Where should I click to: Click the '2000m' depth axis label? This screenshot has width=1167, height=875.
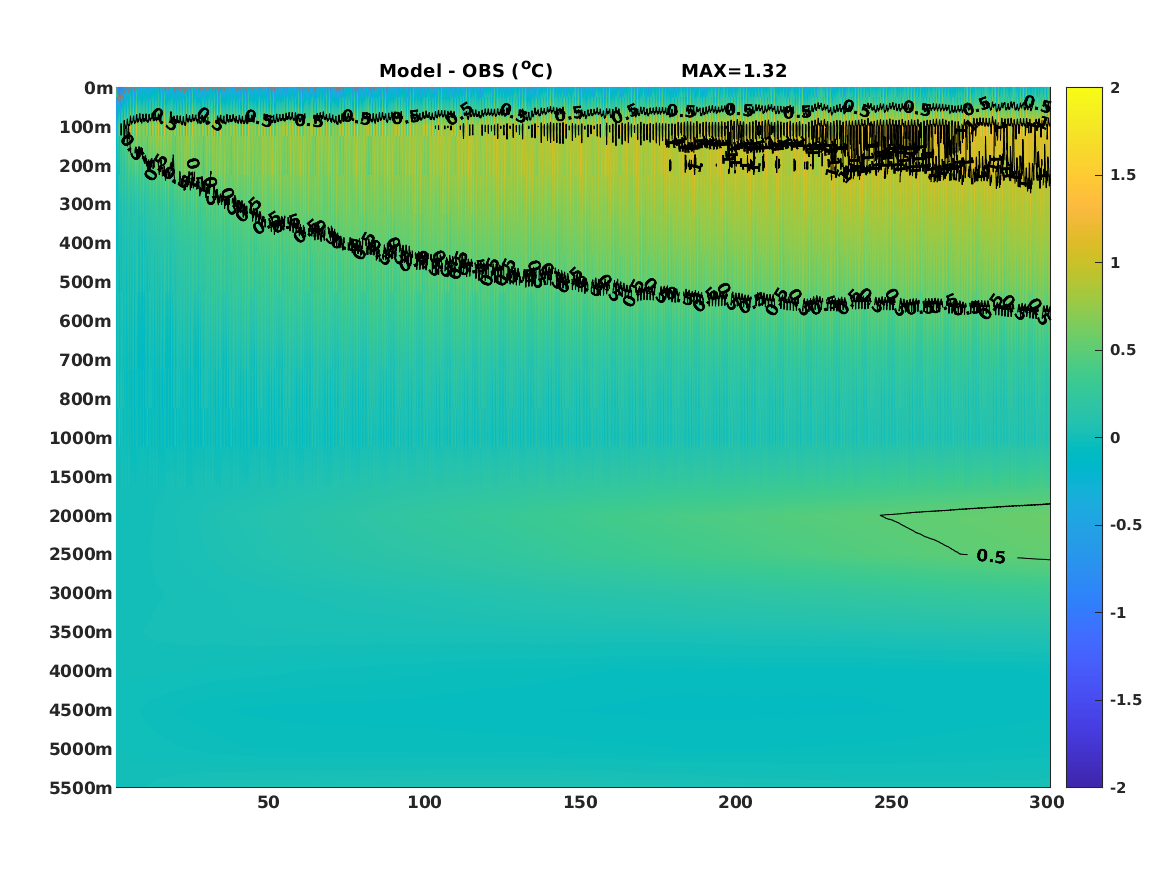click(81, 516)
